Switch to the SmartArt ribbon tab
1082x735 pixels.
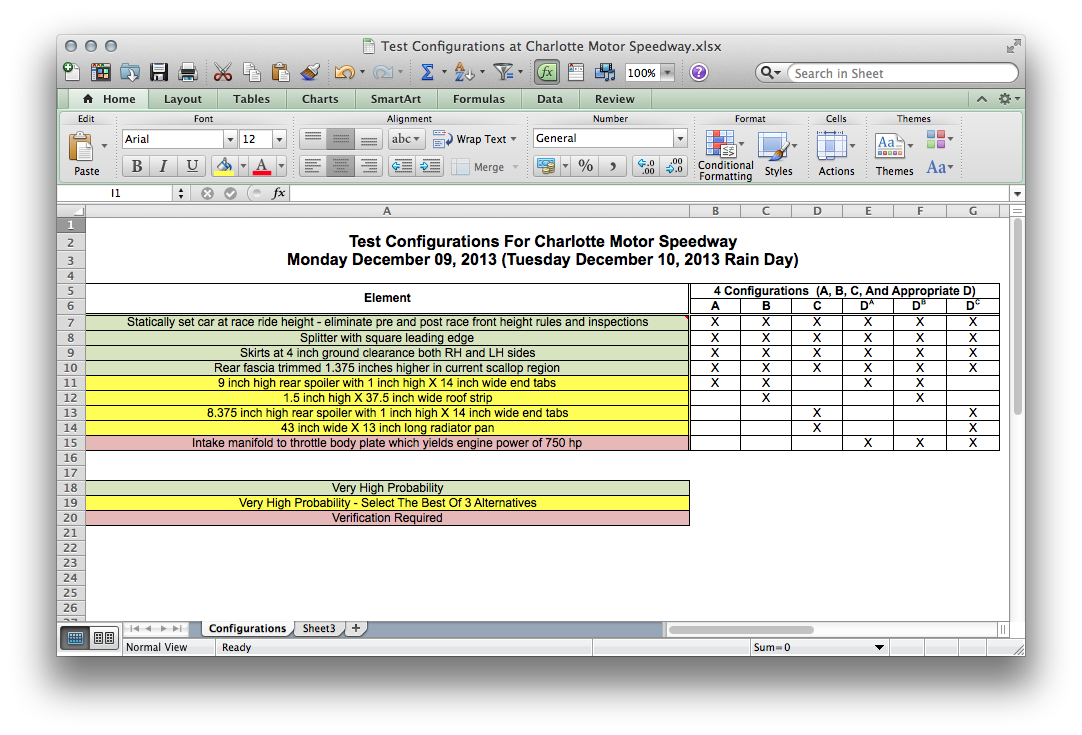tap(395, 99)
